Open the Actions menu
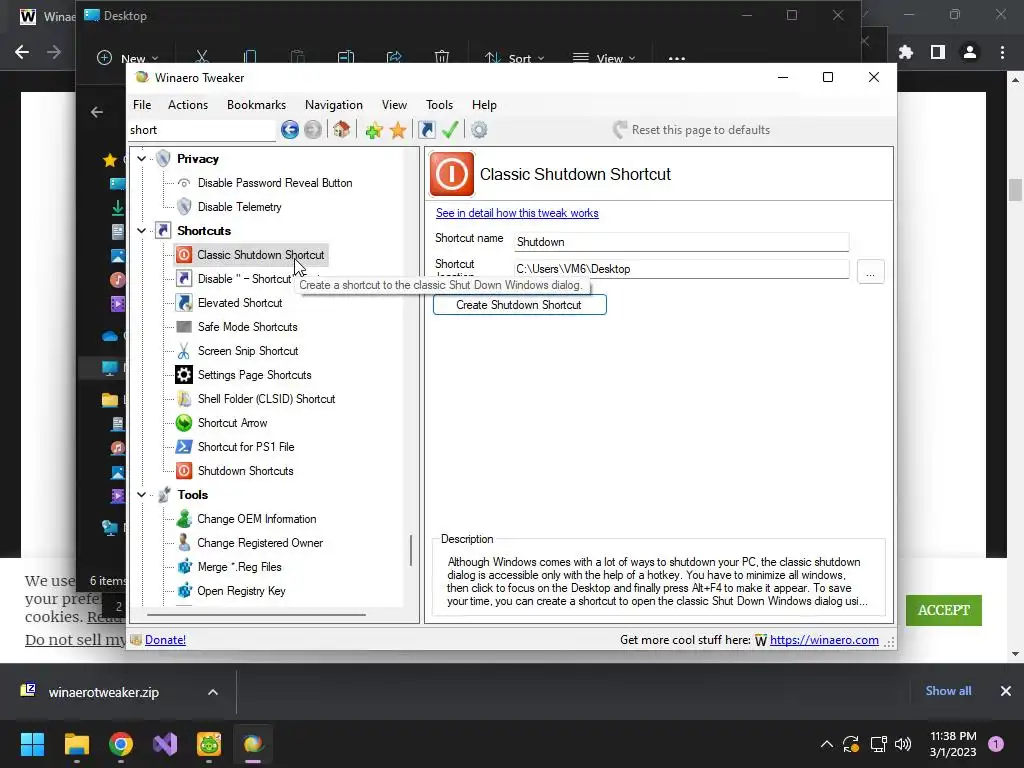 point(188,104)
